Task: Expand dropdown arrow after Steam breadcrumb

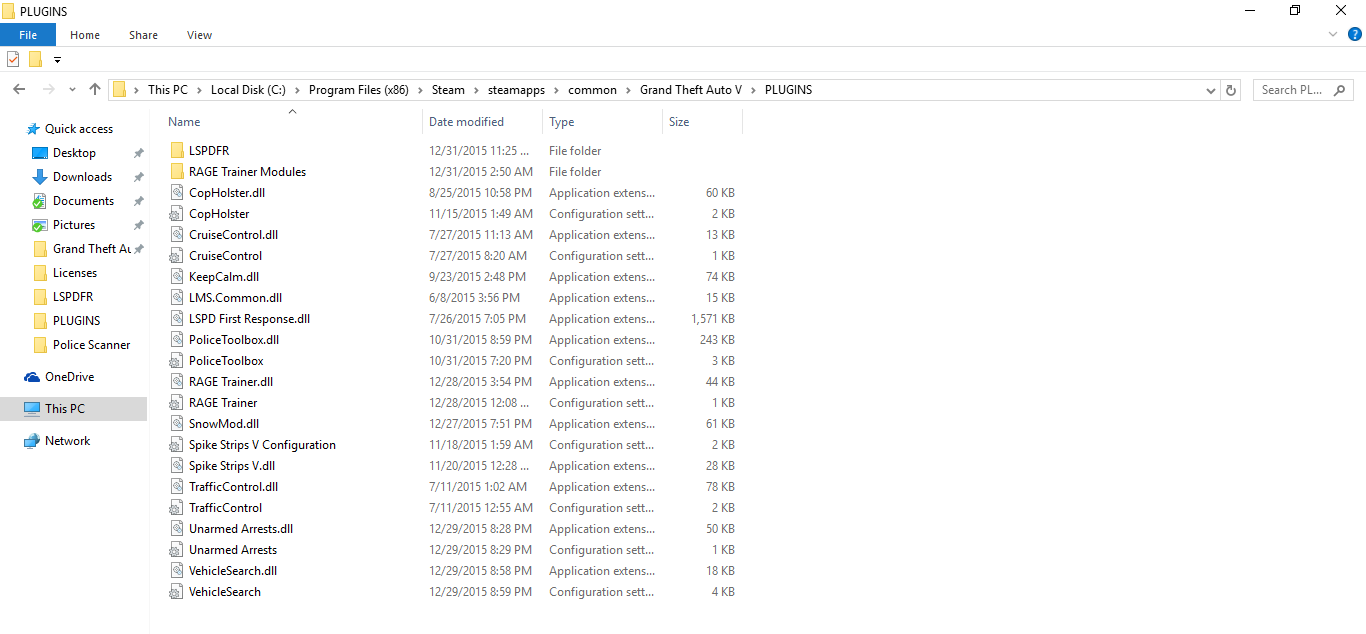Action: pyautogui.click(x=476, y=90)
